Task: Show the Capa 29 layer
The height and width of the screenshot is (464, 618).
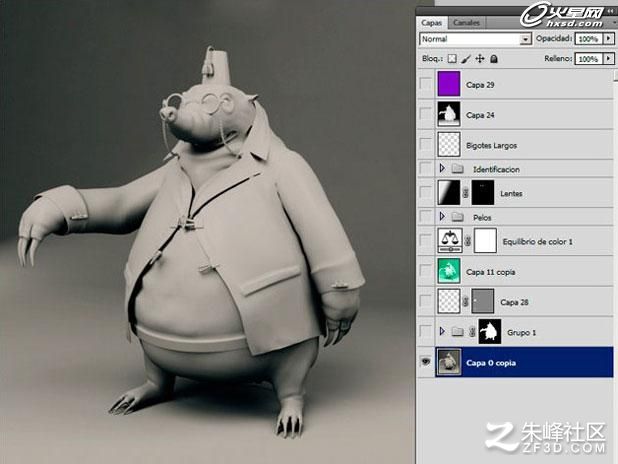Action: coord(426,84)
